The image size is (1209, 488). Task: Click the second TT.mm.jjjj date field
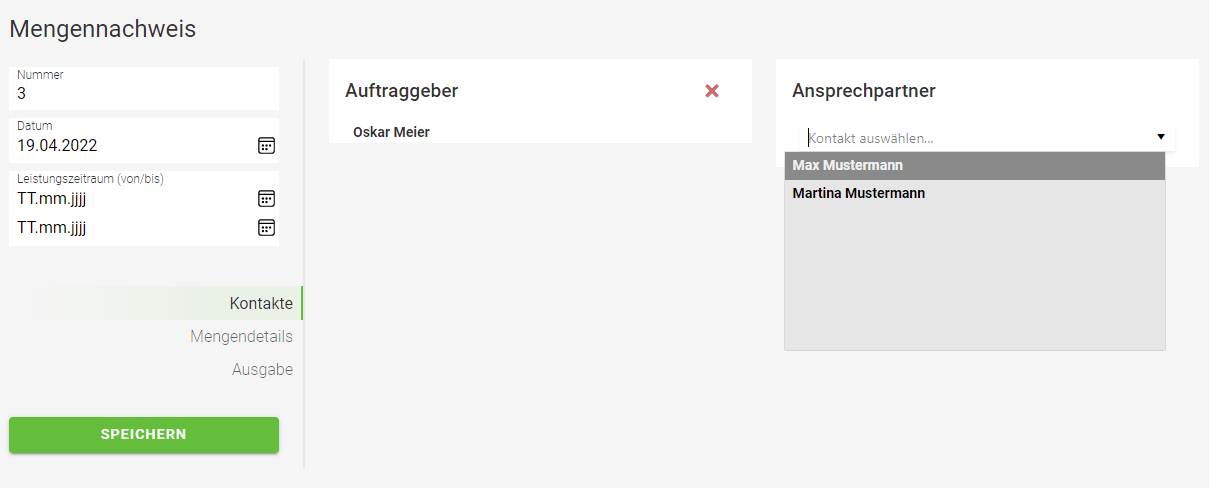click(120, 228)
